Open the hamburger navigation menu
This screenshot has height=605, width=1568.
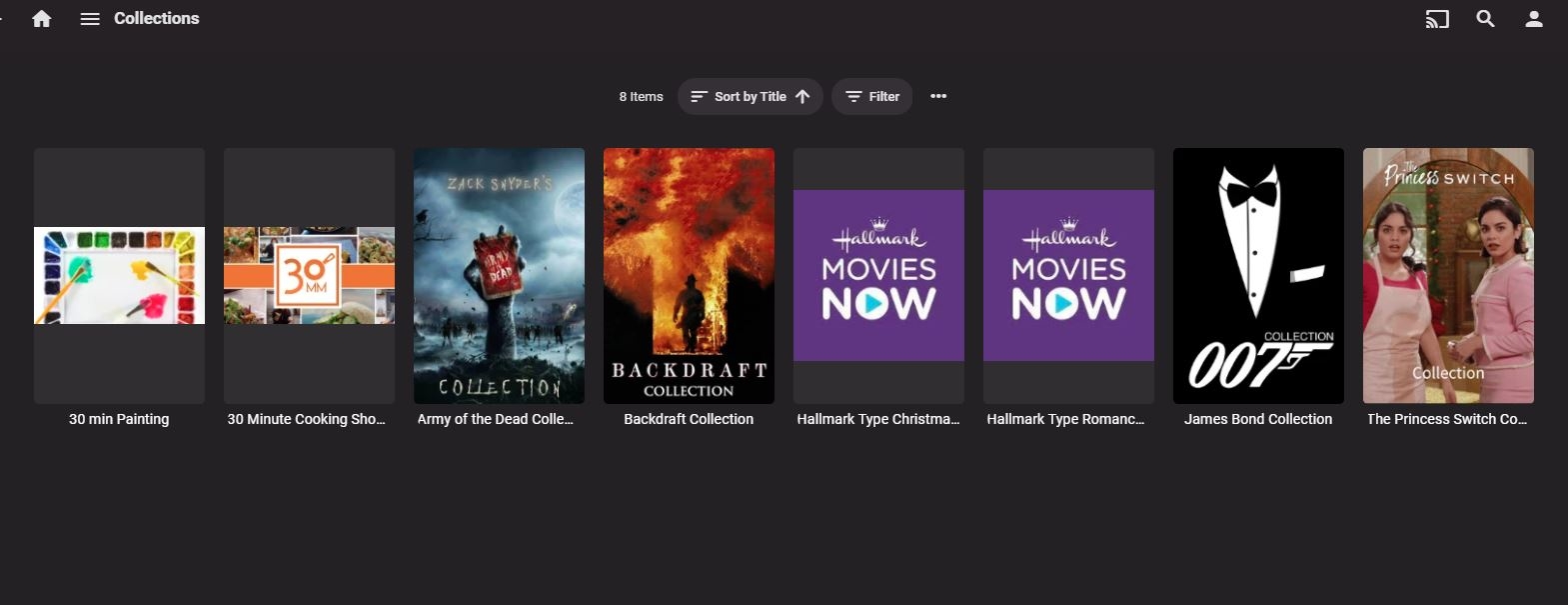[x=90, y=19]
